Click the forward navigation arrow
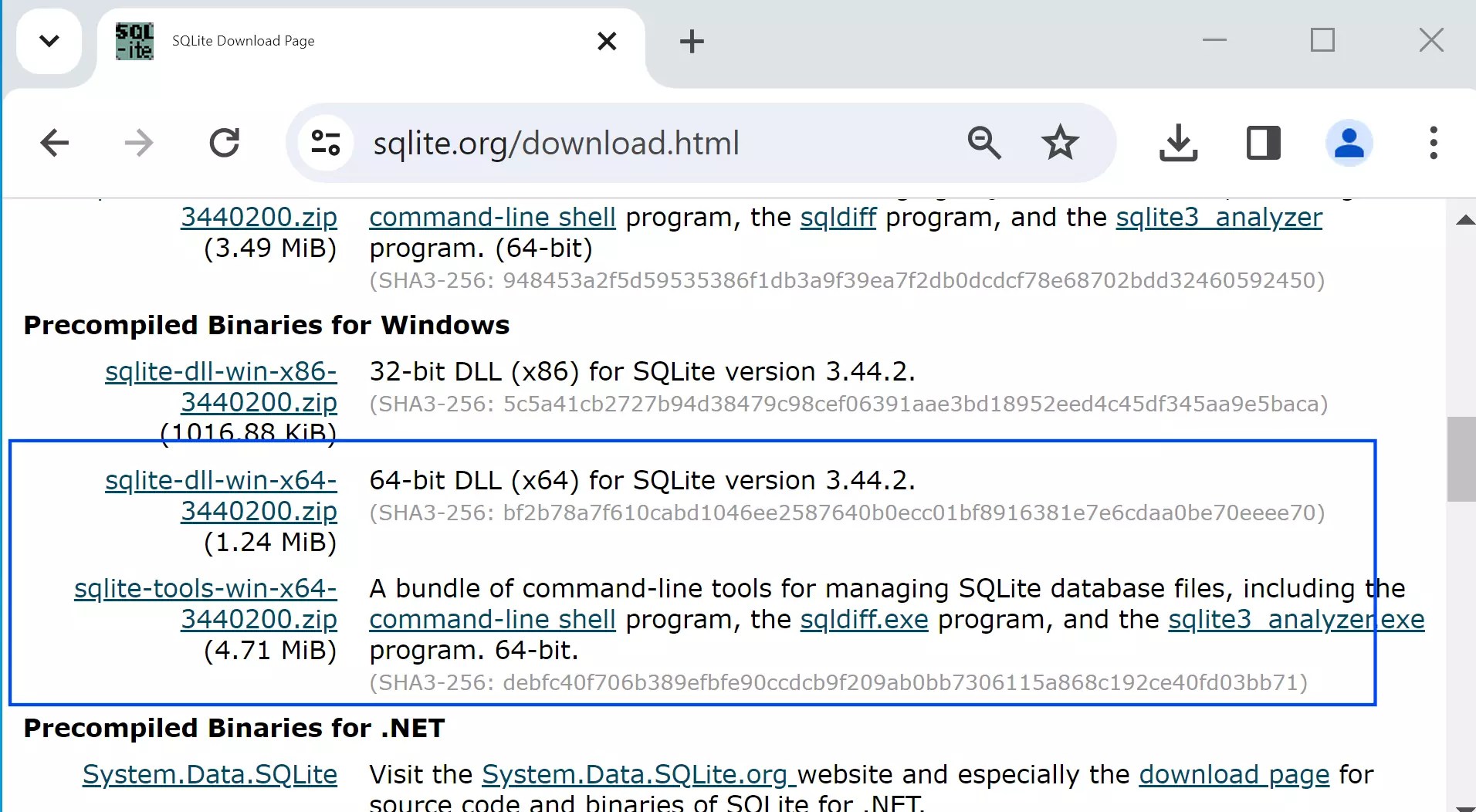Image resolution: width=1476 pixels, height=812 pixels. (x=138, y=143)
